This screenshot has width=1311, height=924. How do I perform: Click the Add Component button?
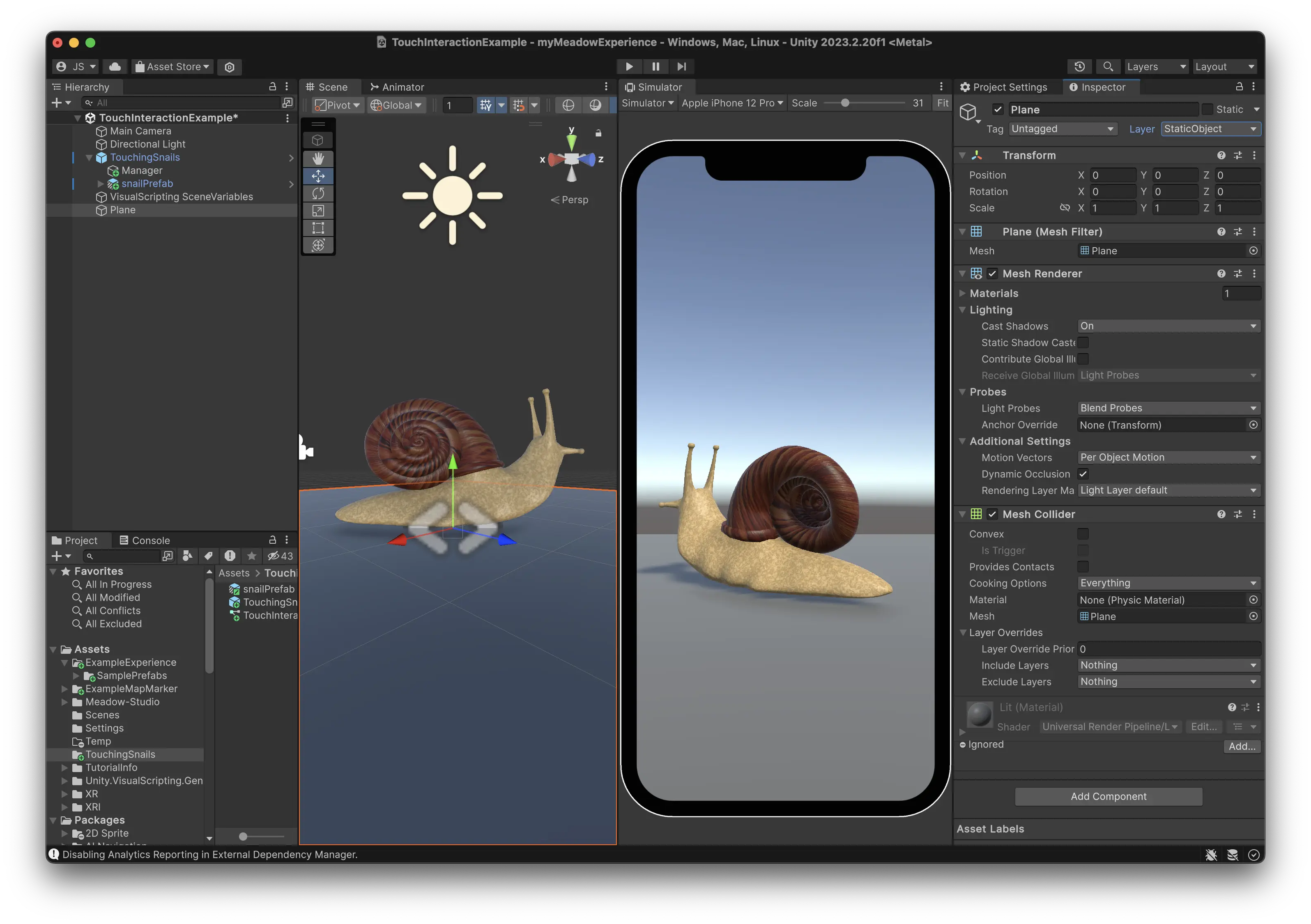(1108, 796)
